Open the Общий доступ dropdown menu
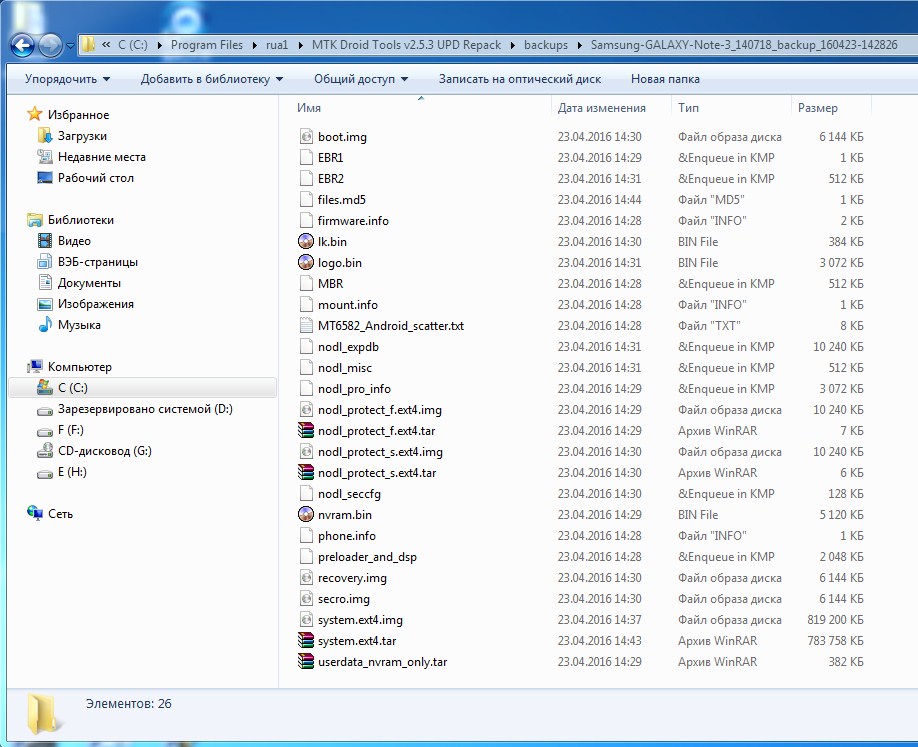The width and height of the screenshot is (918, 747). click(360, 79)
